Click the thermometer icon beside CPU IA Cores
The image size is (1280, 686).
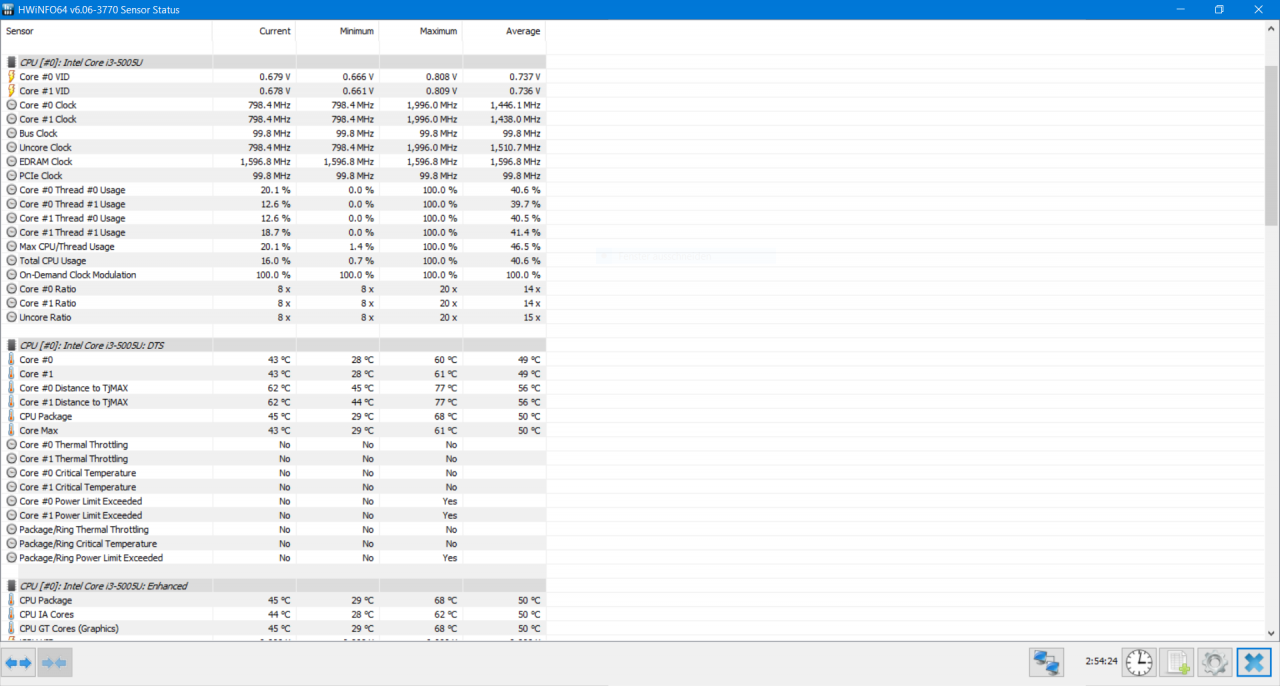pyautogui.click(x=12, y=614)
